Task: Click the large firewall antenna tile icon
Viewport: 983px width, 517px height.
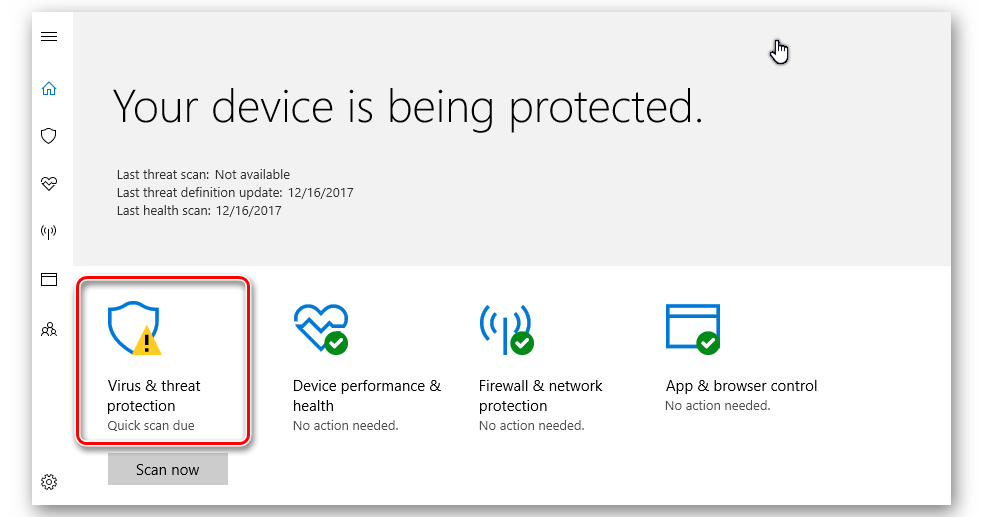Action: tap(507, 330)
